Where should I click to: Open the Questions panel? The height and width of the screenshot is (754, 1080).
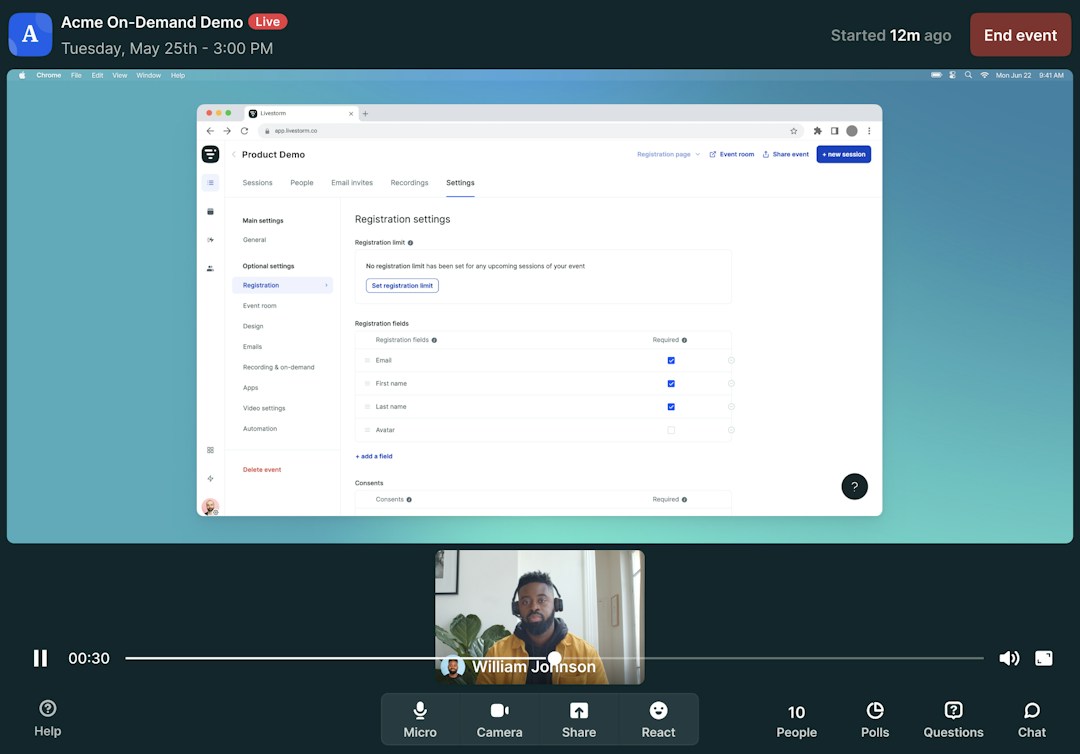coord(953,720)
